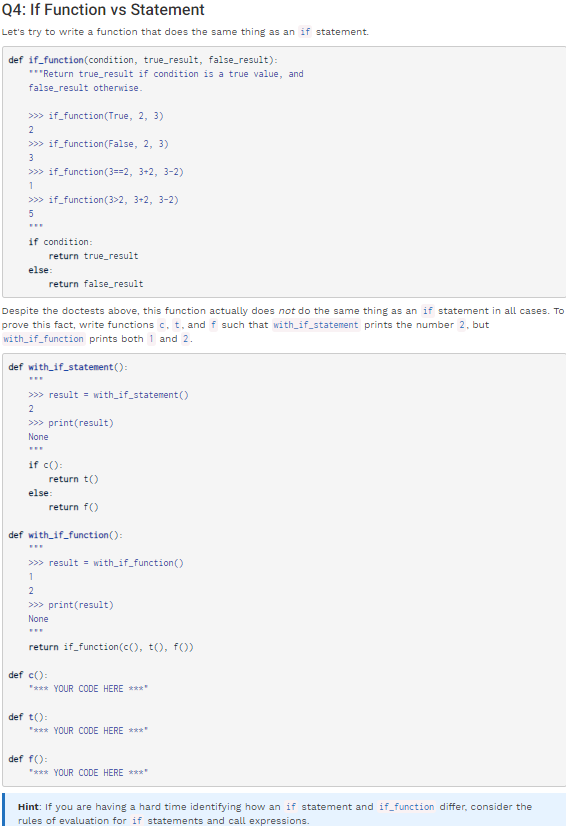Click doctest 'result = with_if_statement()'
The height and width of the screenshot is (826, 566).
tap(109, 395)
